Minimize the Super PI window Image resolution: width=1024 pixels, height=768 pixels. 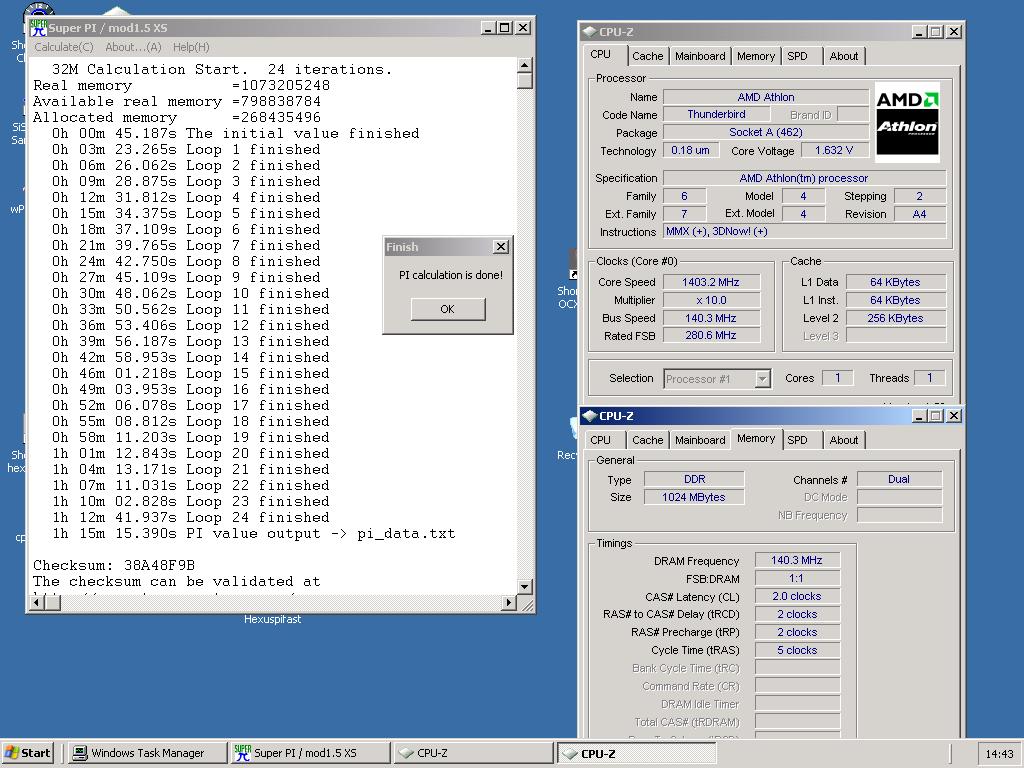coord(488,28)
